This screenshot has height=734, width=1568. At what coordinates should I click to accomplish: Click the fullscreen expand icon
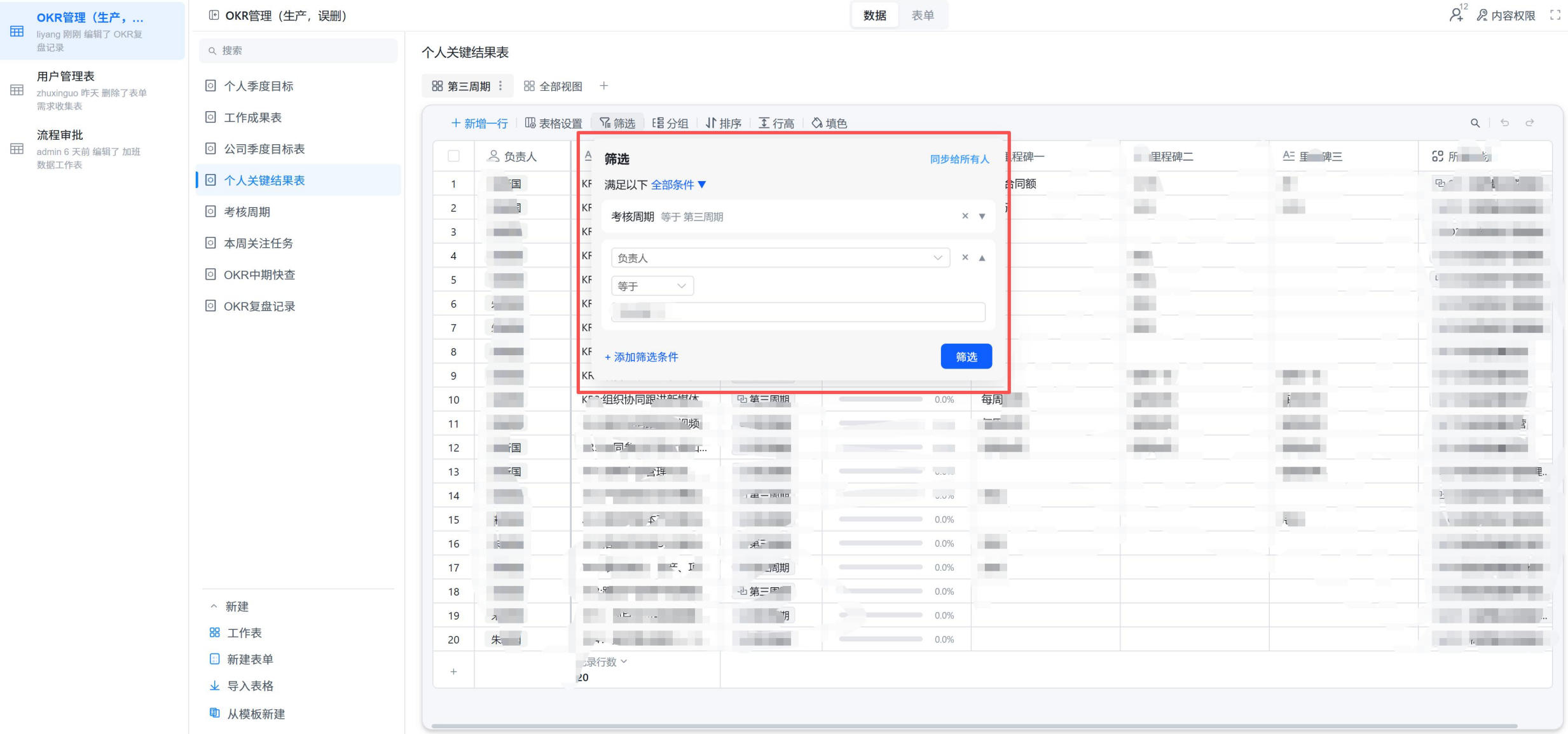(x=1555, y=15)
